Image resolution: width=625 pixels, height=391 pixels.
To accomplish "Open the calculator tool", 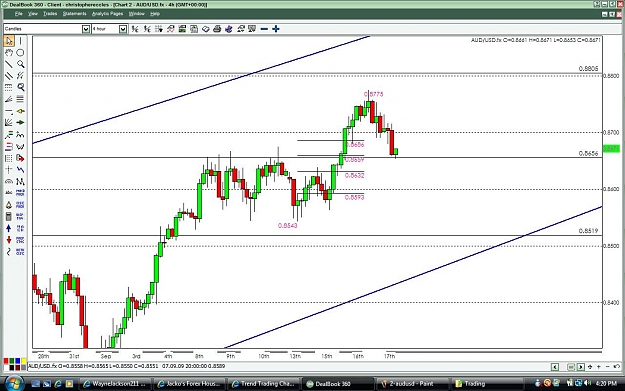I will (x=9, y=217).
